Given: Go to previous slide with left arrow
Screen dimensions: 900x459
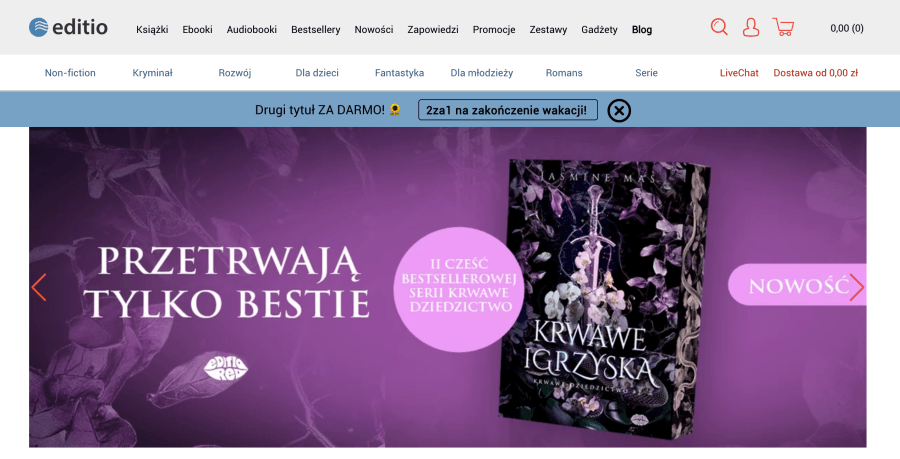Looking at the screenshot, I should pos(39,287).
